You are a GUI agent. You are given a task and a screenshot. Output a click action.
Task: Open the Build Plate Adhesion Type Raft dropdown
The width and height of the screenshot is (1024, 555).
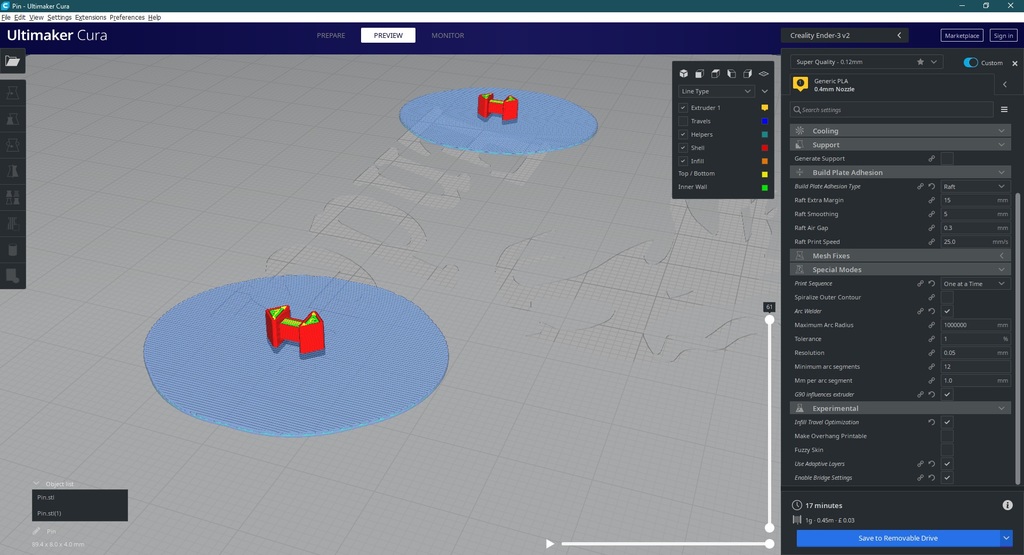tap(974, 187)
